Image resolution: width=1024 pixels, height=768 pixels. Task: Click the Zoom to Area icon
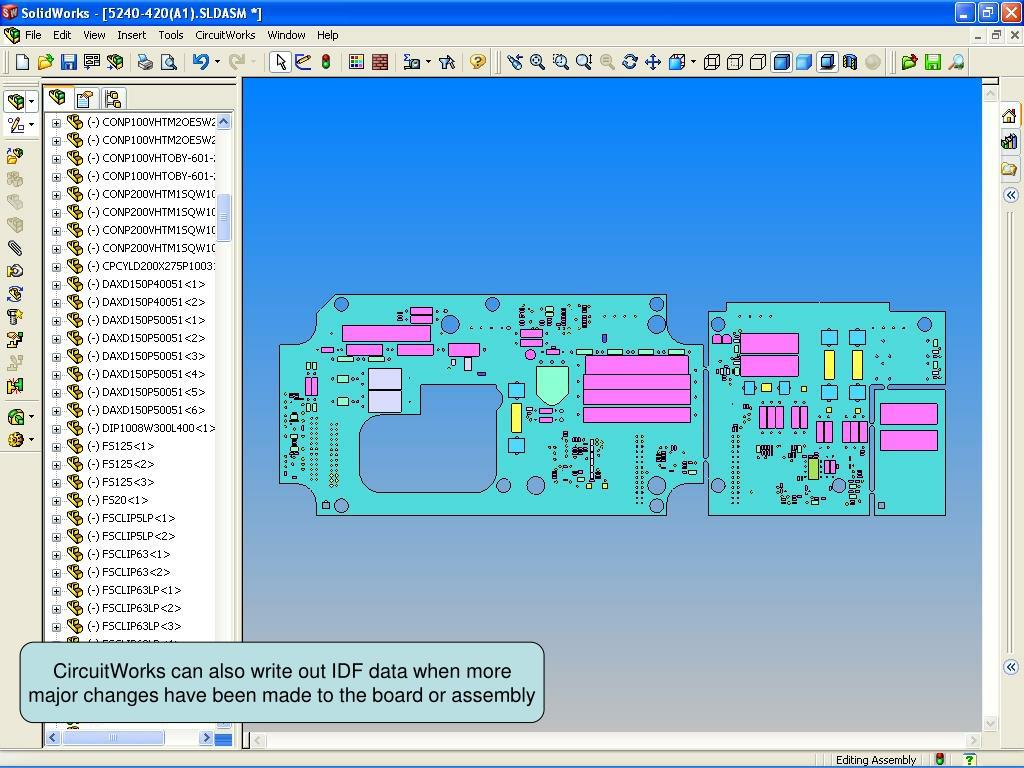point(560,62)
